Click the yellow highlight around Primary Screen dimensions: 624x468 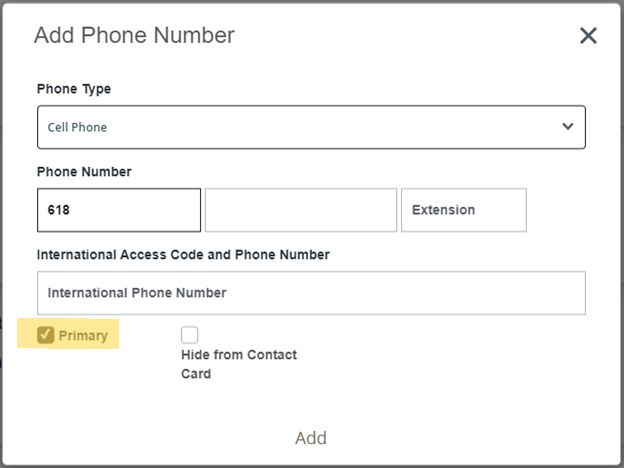[68, 334]
